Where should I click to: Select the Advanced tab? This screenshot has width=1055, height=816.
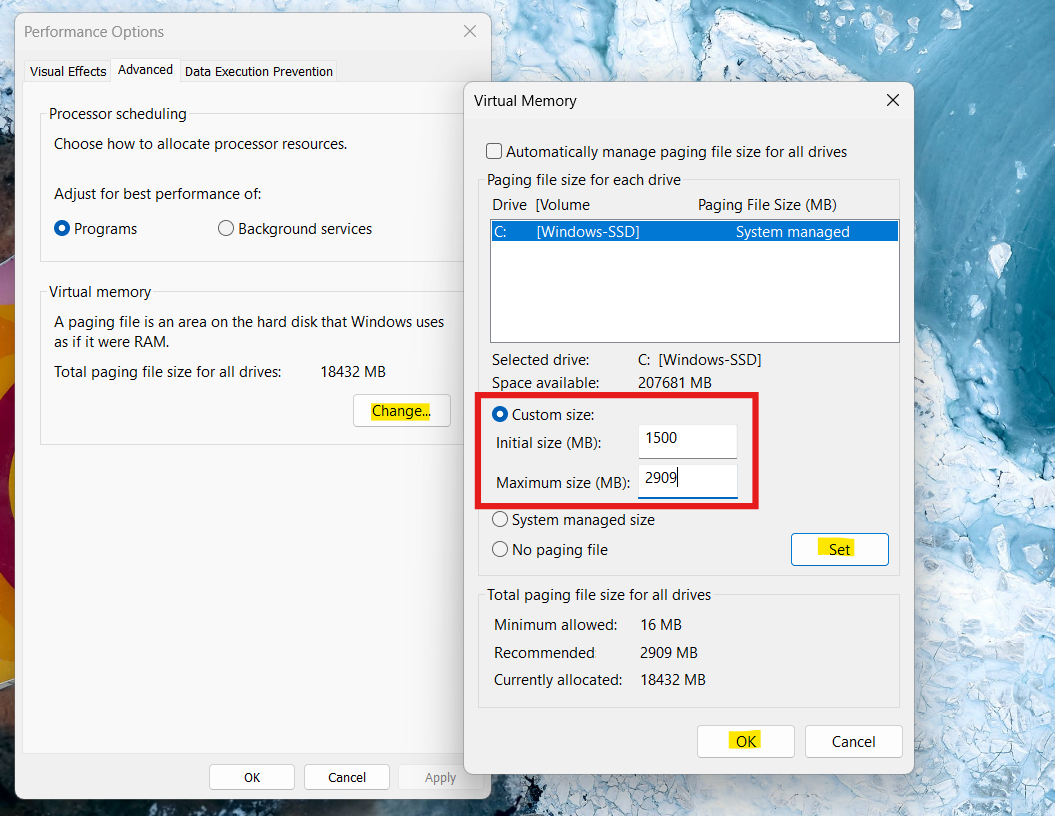pyautogui.click(x=145, y=69)
